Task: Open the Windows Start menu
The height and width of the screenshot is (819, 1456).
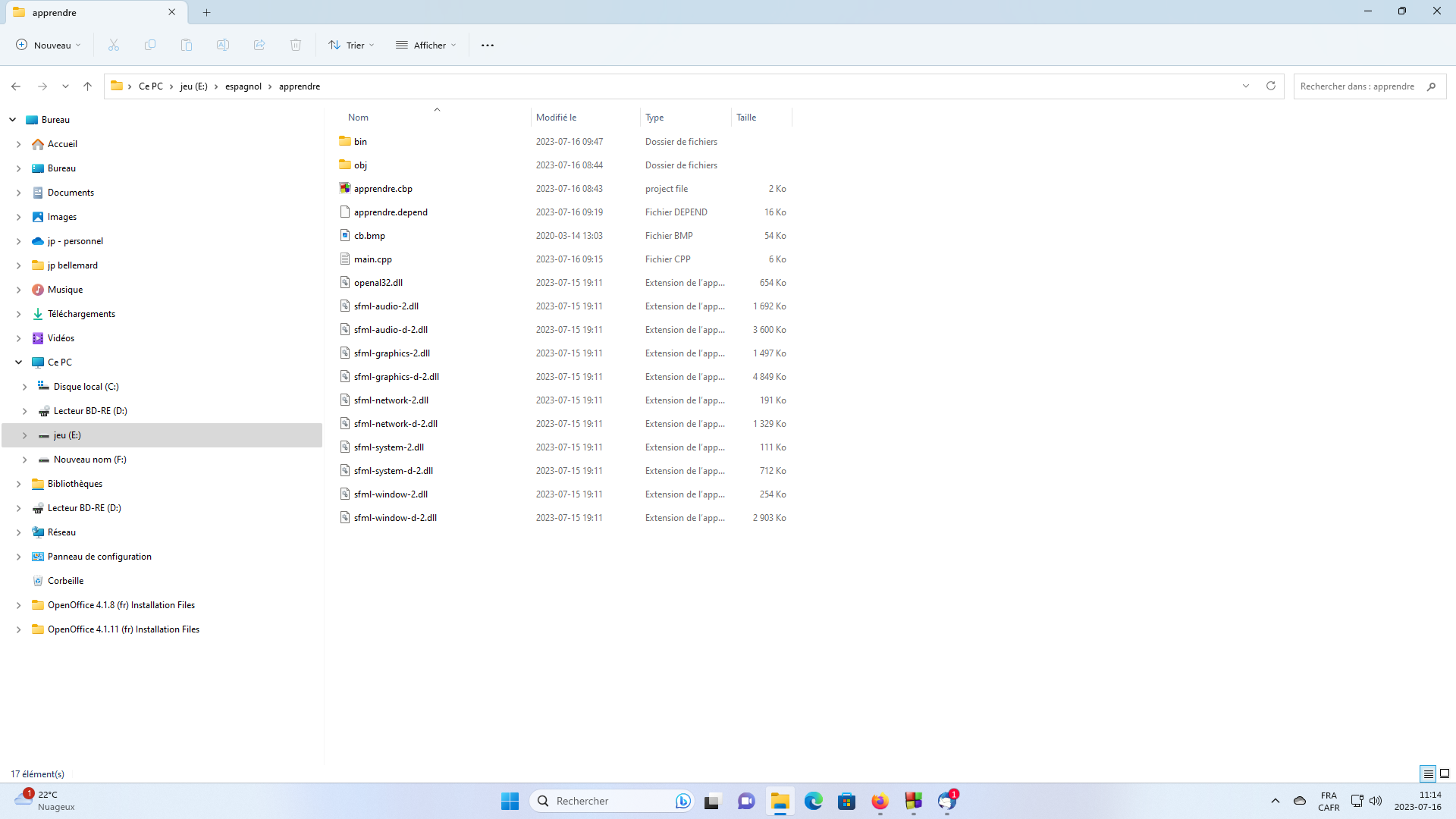Action: tap(510, 801)
